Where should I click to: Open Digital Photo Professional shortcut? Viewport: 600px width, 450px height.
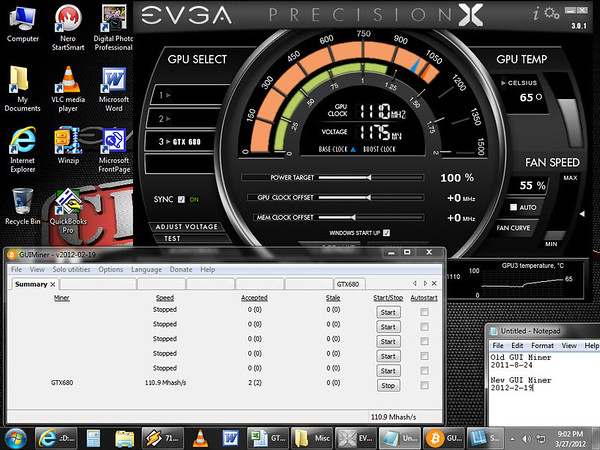[x=114, y=27]
